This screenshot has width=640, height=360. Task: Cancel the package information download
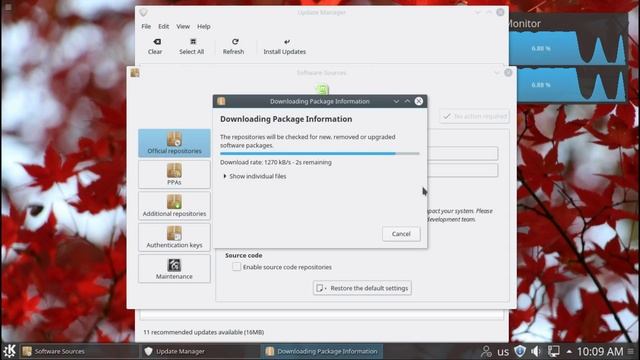pyautogui.click(x=401, y=234)
